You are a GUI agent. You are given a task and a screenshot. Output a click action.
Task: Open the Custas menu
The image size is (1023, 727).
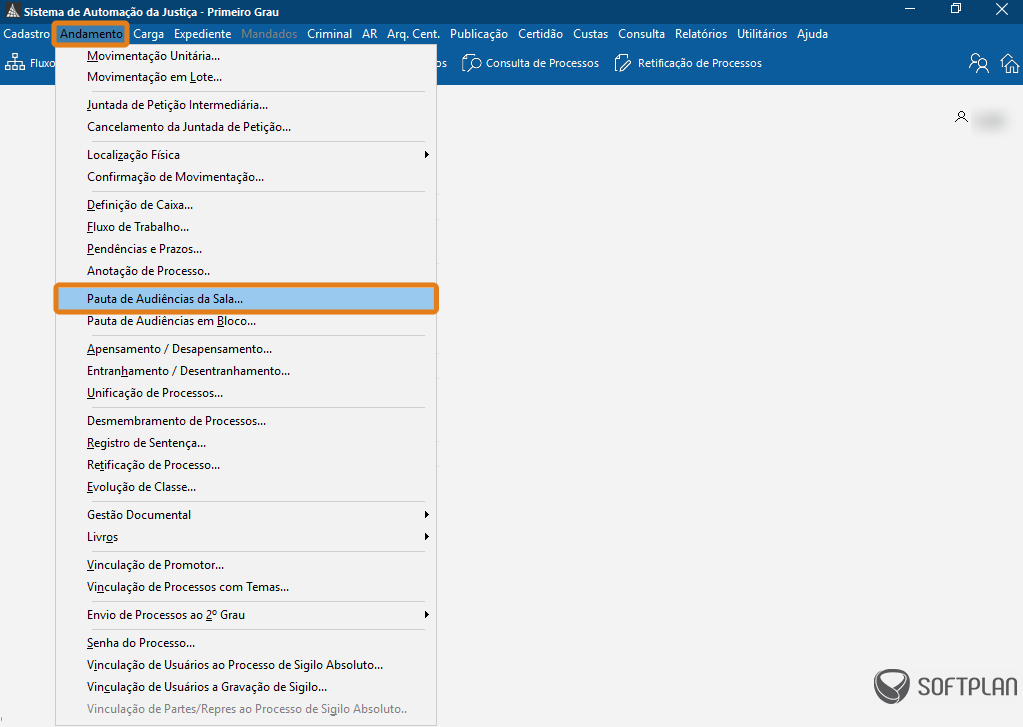click(590, 34)
